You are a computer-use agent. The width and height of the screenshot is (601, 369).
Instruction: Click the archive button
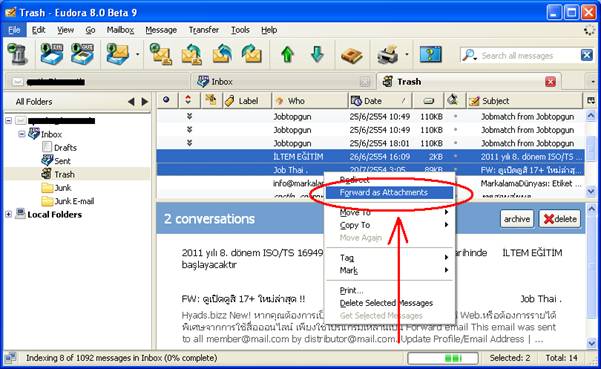coord(517,219)
